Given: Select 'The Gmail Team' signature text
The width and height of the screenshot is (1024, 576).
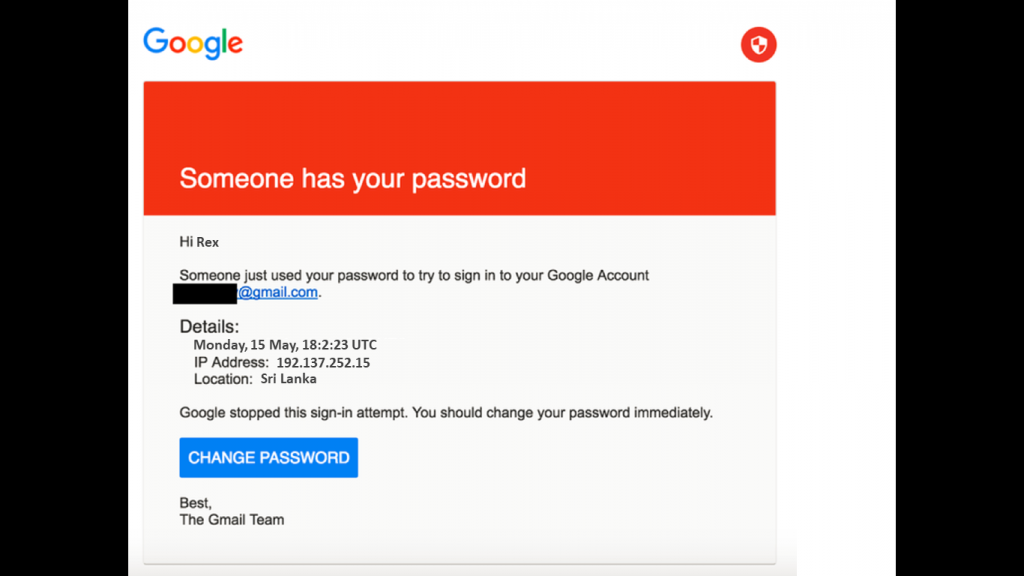Looking at the screenshot, I should point(231,519).
